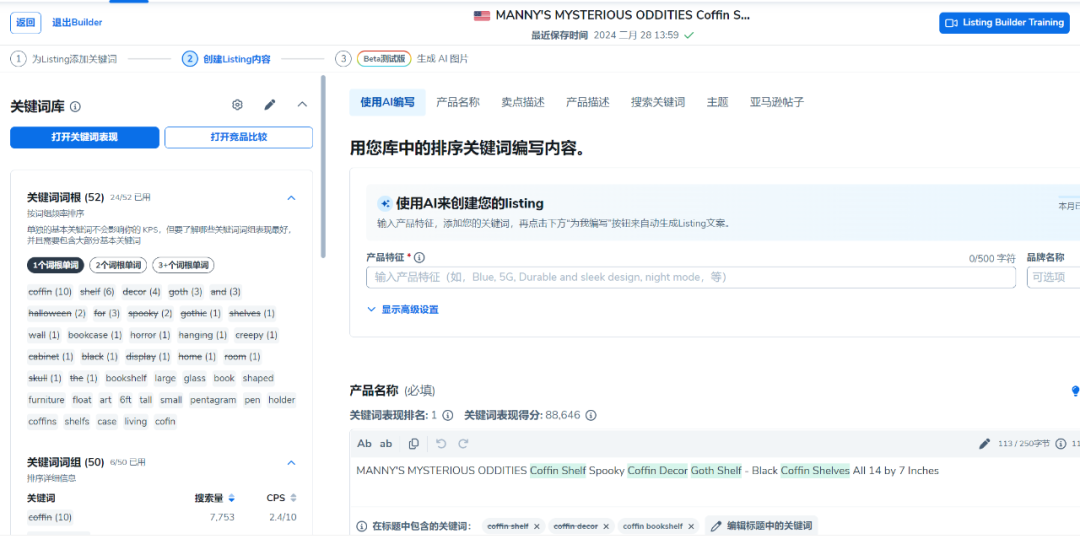Screen dimensions: 1080x539
Task: Switch to the 亚马逊帖子 tab
Action: click(777, 102)
